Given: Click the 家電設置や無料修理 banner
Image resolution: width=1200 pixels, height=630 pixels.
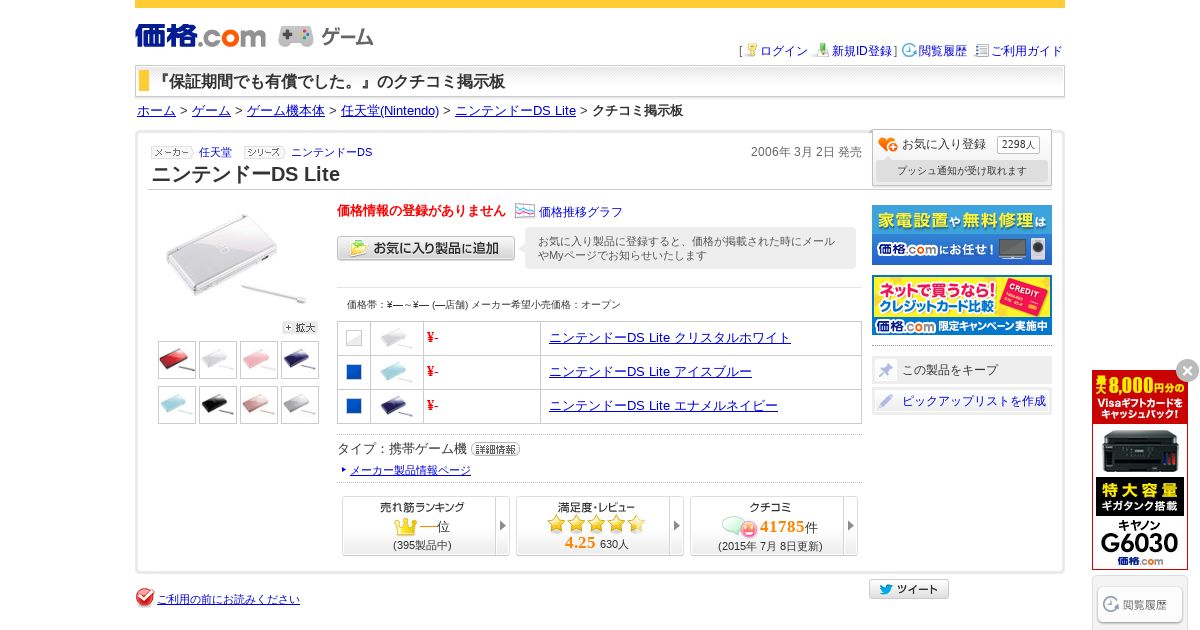Looking at the screenshot, I should pos(962,235).
